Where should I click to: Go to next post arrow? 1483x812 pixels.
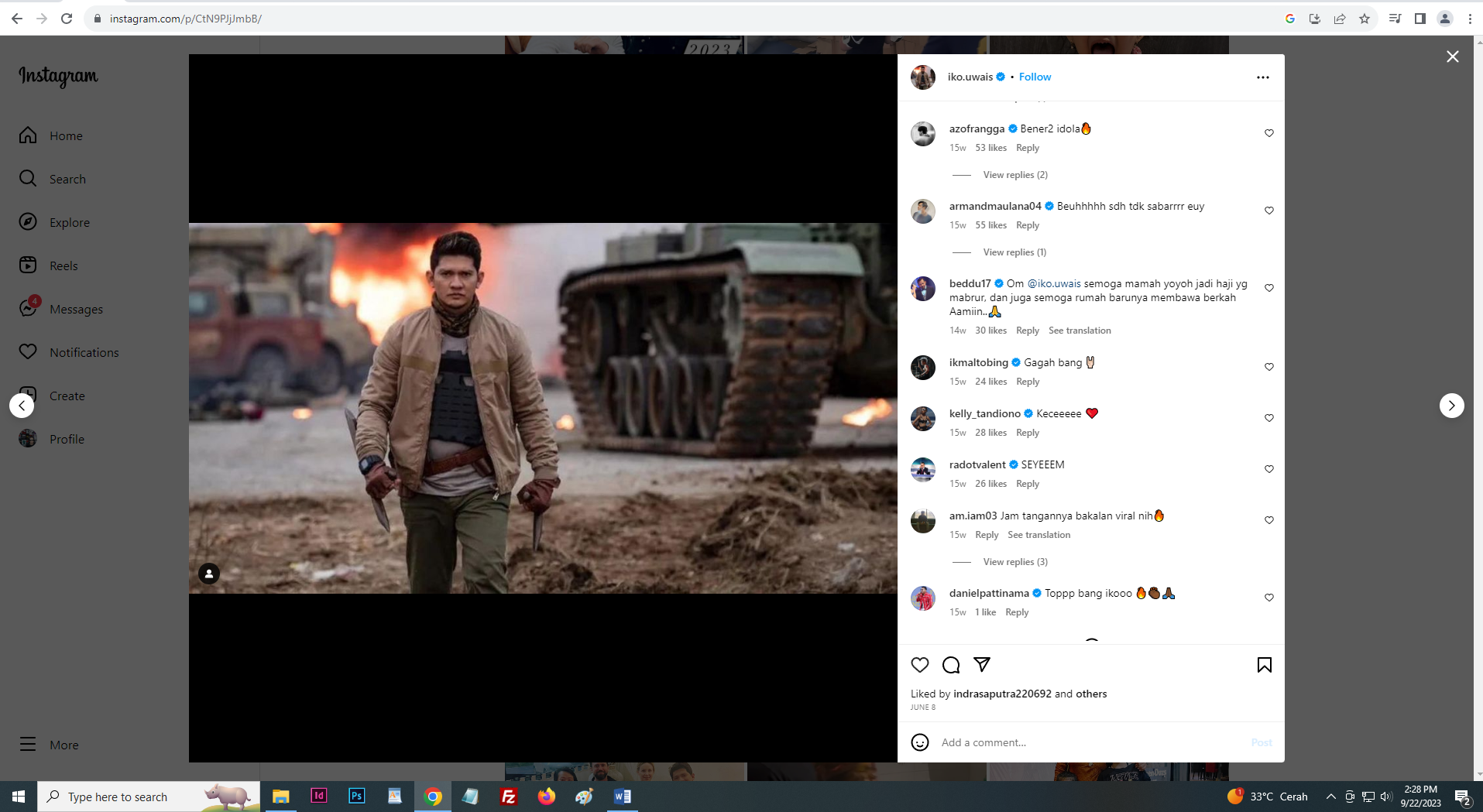tap(1452, 406)
